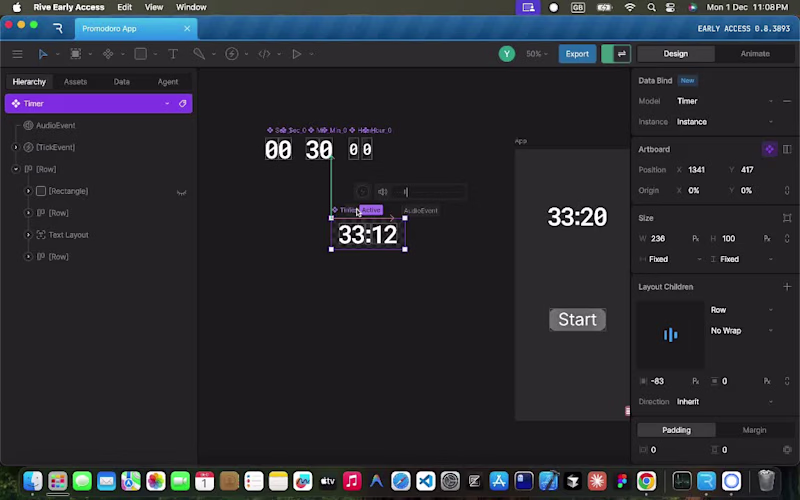This screenshot has width=800, height=500.
Task: Open the Data tab in left panel
Action: point(121,82)
